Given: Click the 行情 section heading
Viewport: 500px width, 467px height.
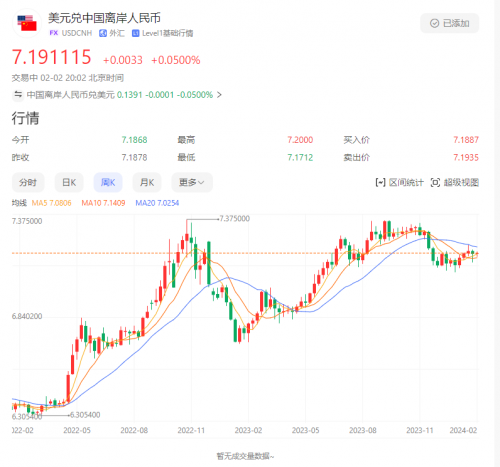Looking at the screenshot, I should pos(25,118).
